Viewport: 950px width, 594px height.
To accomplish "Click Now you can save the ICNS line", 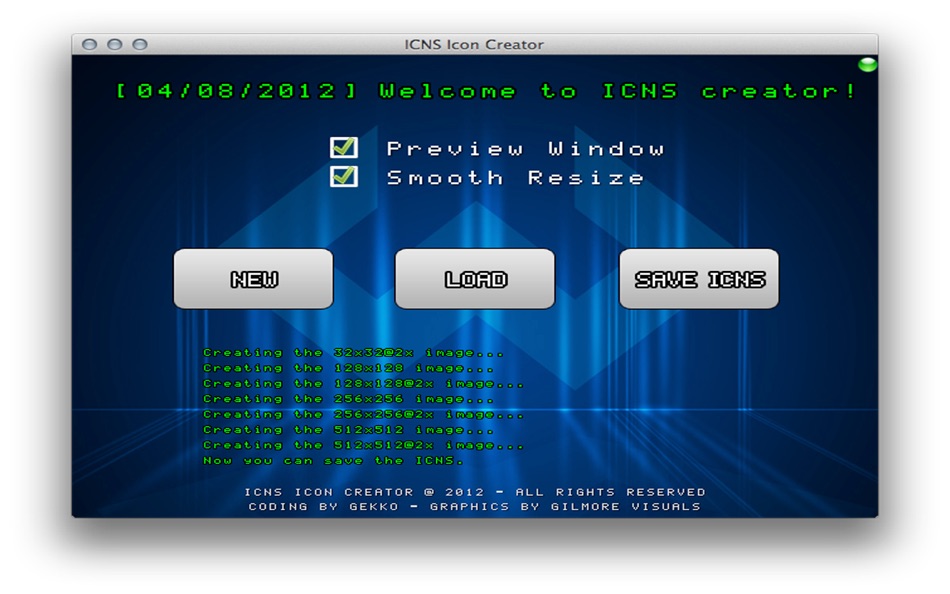I will (x=333, y=461).
